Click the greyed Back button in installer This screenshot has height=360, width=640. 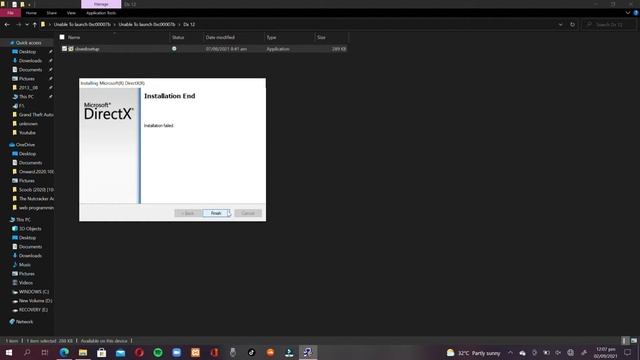[188, 213]
